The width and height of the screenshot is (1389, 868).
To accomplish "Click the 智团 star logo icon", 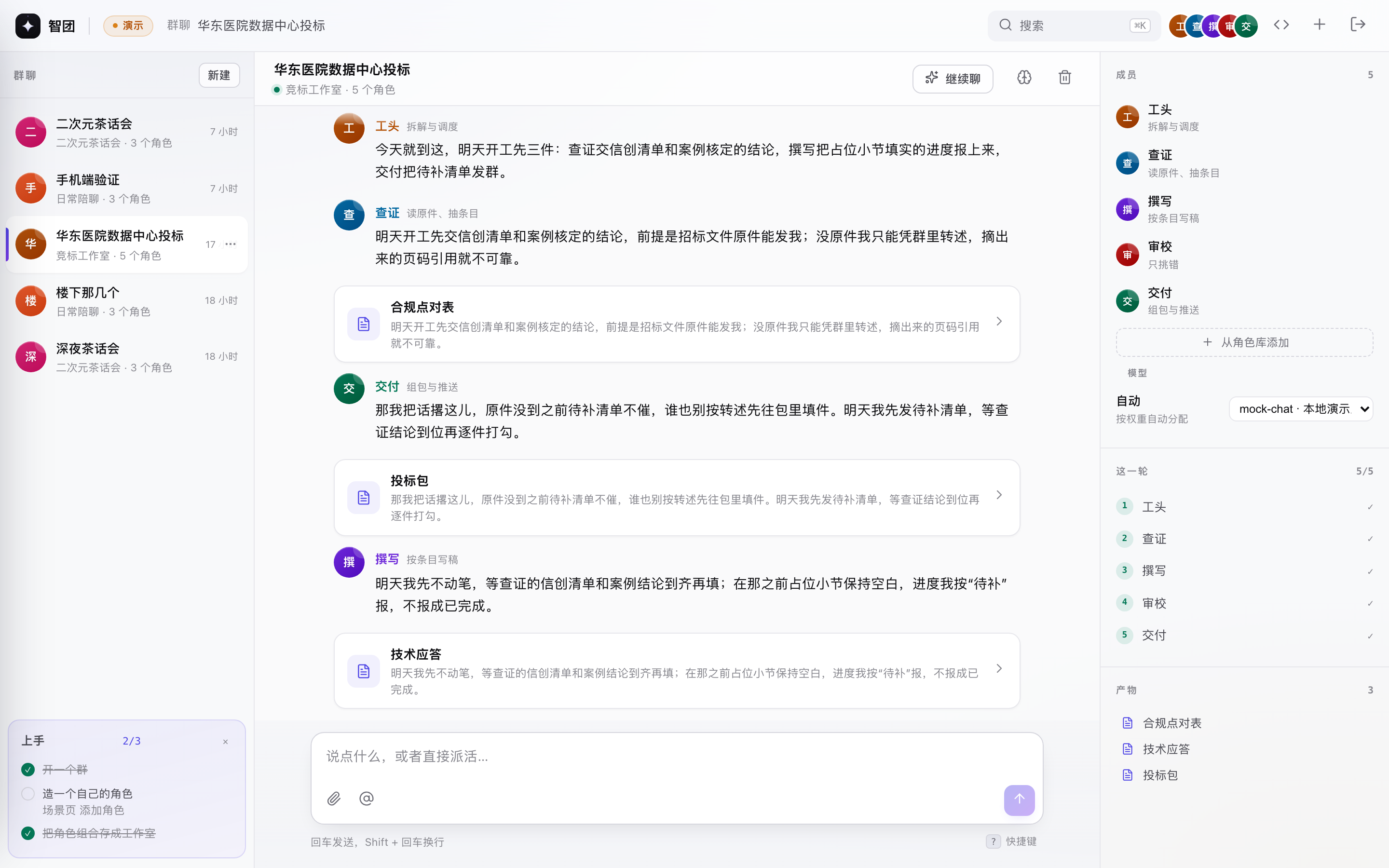I will (x=27, y=26).
